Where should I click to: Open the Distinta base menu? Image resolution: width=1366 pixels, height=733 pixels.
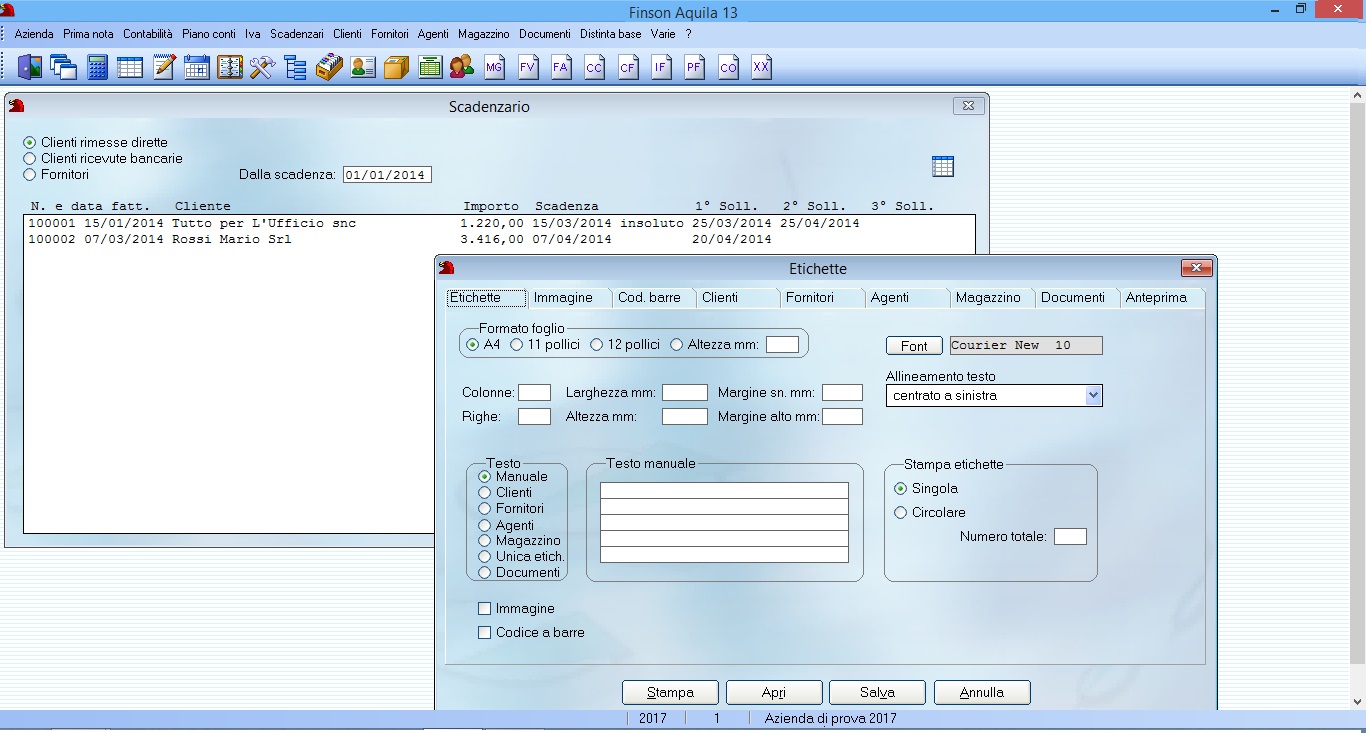(x=611, y=34)
